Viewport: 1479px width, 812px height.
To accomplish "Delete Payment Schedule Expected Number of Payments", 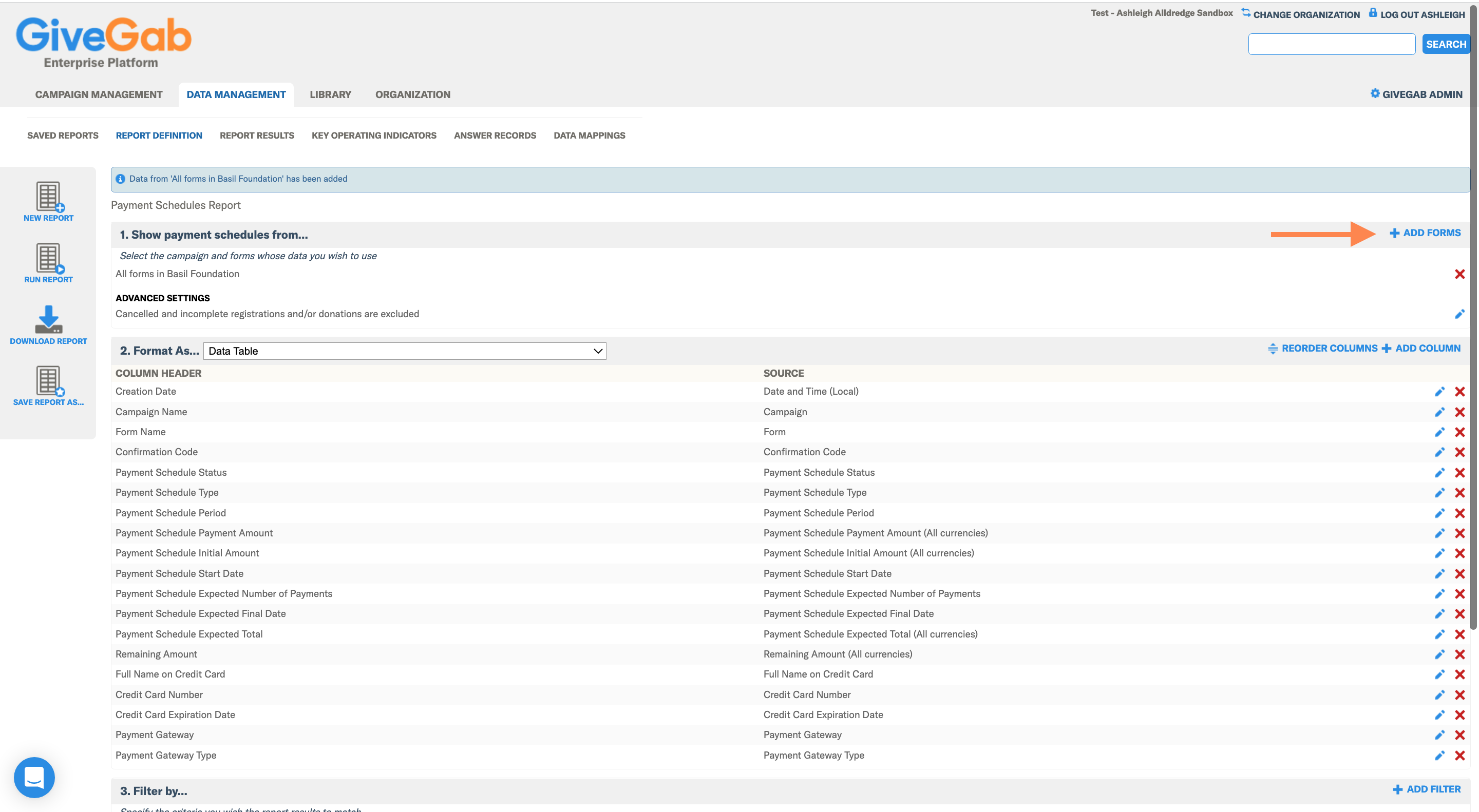I will (1459, 593).
